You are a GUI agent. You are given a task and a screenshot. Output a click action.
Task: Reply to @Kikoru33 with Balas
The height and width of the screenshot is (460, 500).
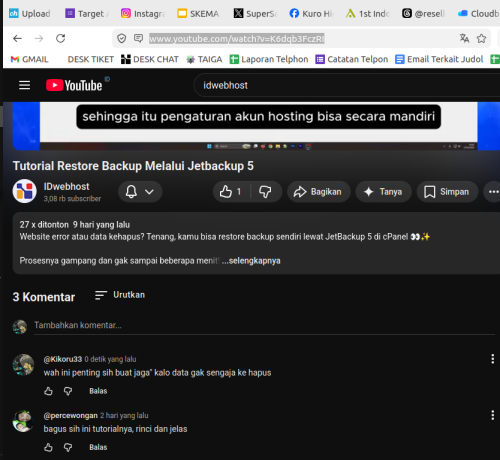[x=98, y=391]
